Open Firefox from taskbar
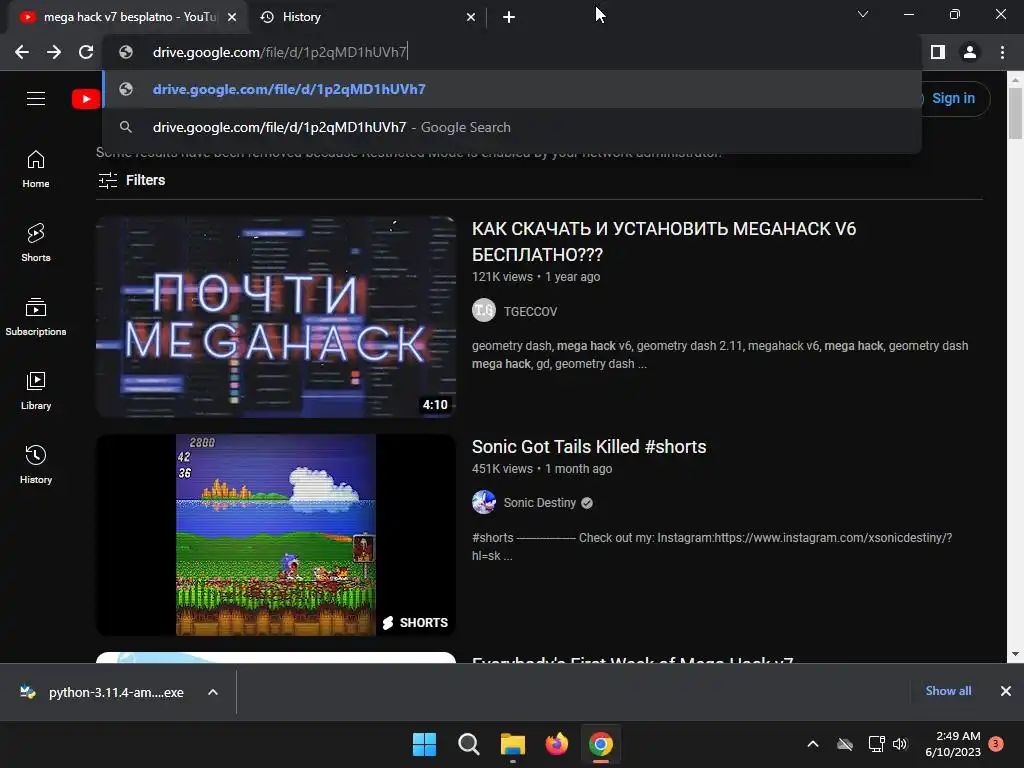Image resolution: width=1024 pixels, height=768 pixels. click(x=556, y=744)
